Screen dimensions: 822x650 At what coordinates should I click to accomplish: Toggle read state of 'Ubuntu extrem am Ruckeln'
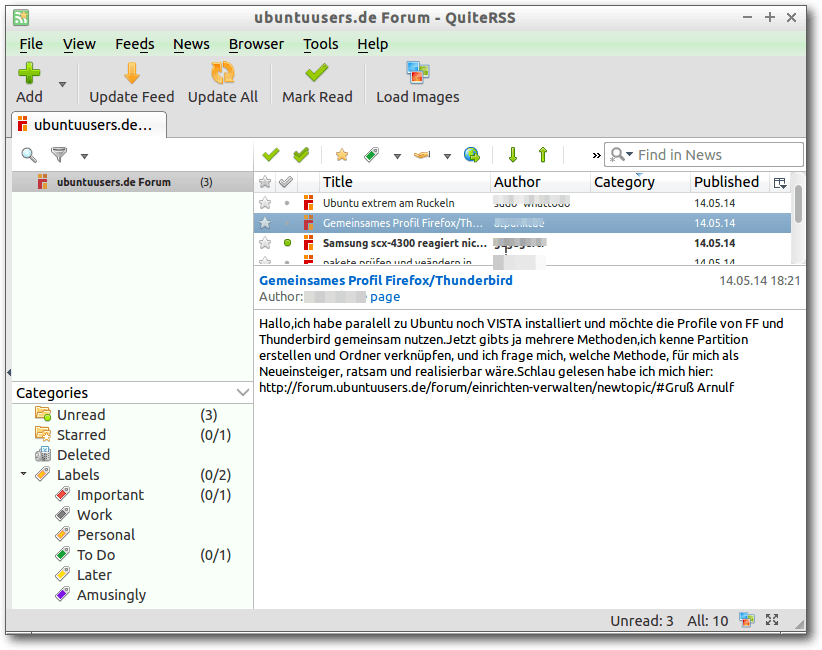click(x=287, y=203)
